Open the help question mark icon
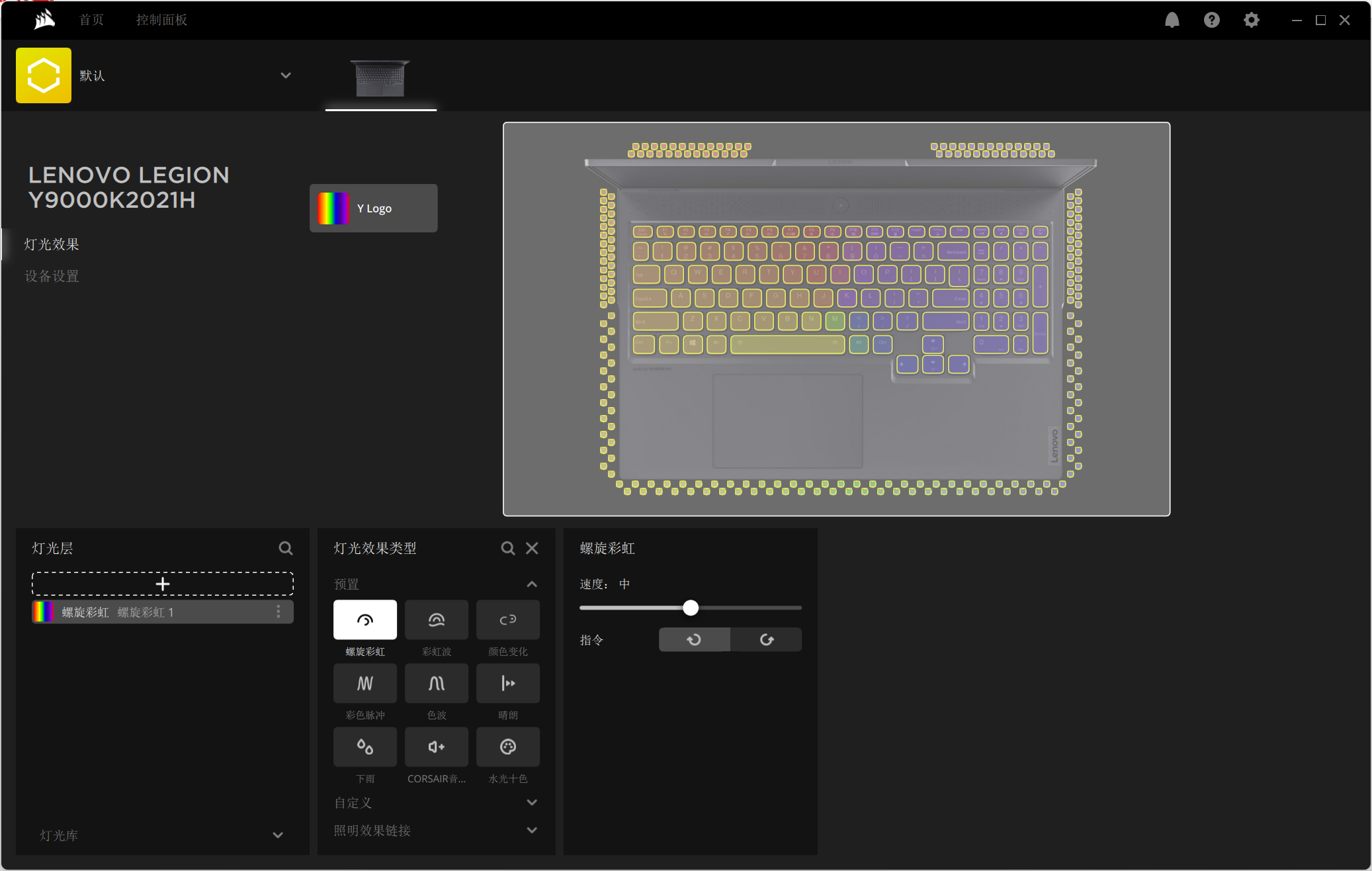This screenshot has height=871, width=1372. click(x=1211, y=20)
